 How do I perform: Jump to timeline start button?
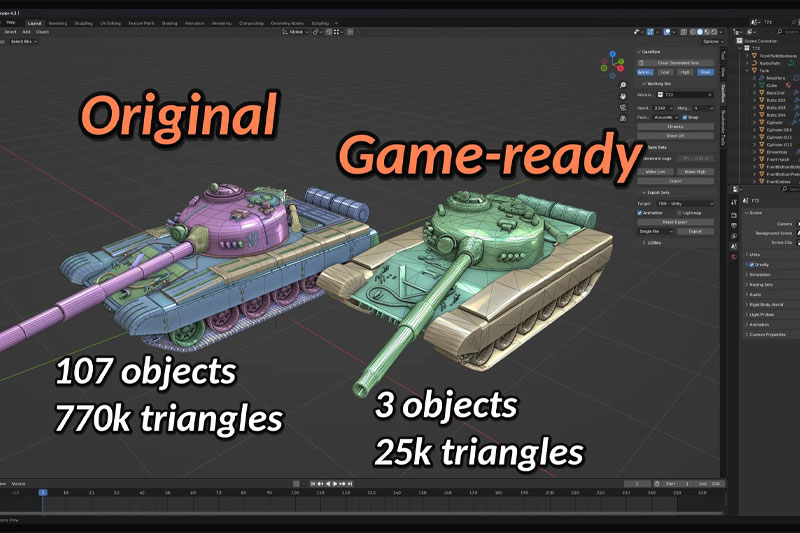coord(313,484)
